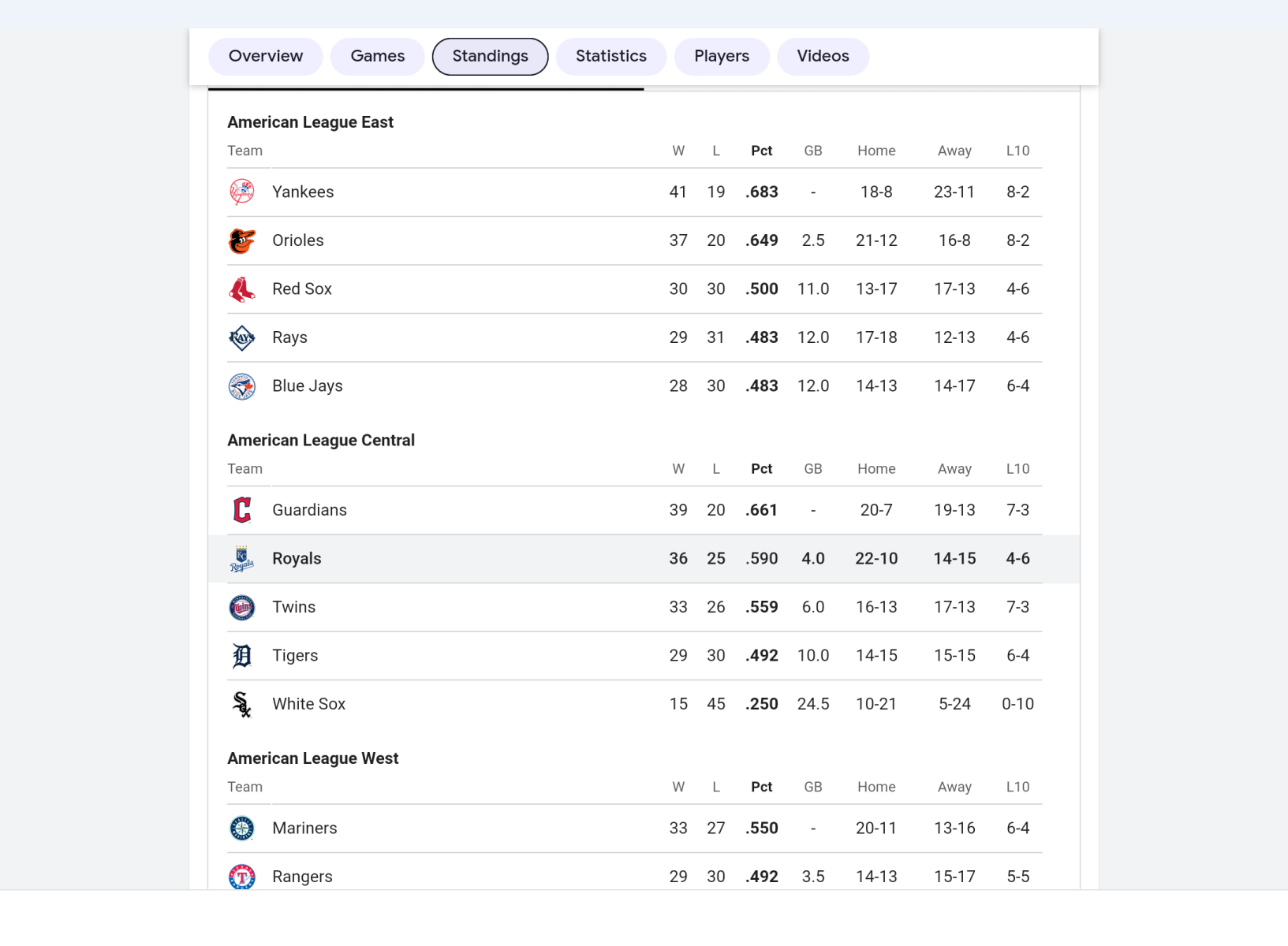Screen dimensions: 1288x946
Task: Open the Tigers team name link
Action: click(295, 656)
